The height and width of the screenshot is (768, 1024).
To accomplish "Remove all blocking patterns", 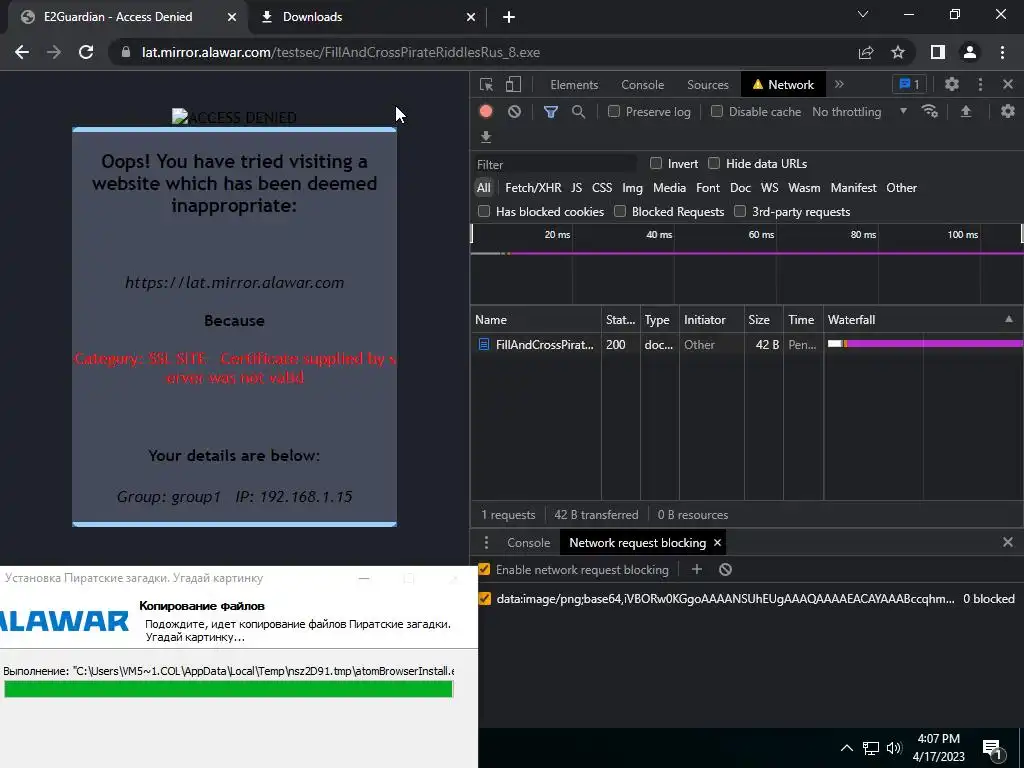I will click(725, 569).
